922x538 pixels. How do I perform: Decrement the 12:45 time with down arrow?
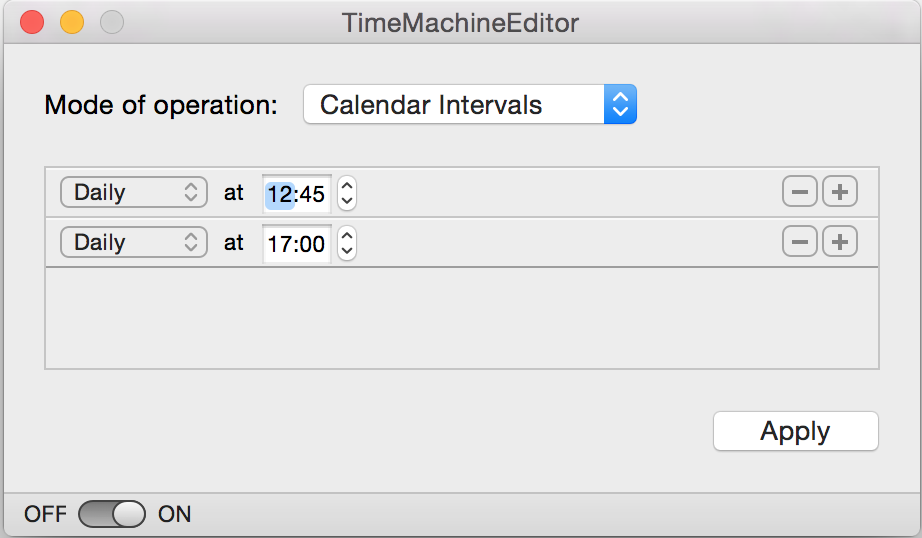(x=347, y=200)
